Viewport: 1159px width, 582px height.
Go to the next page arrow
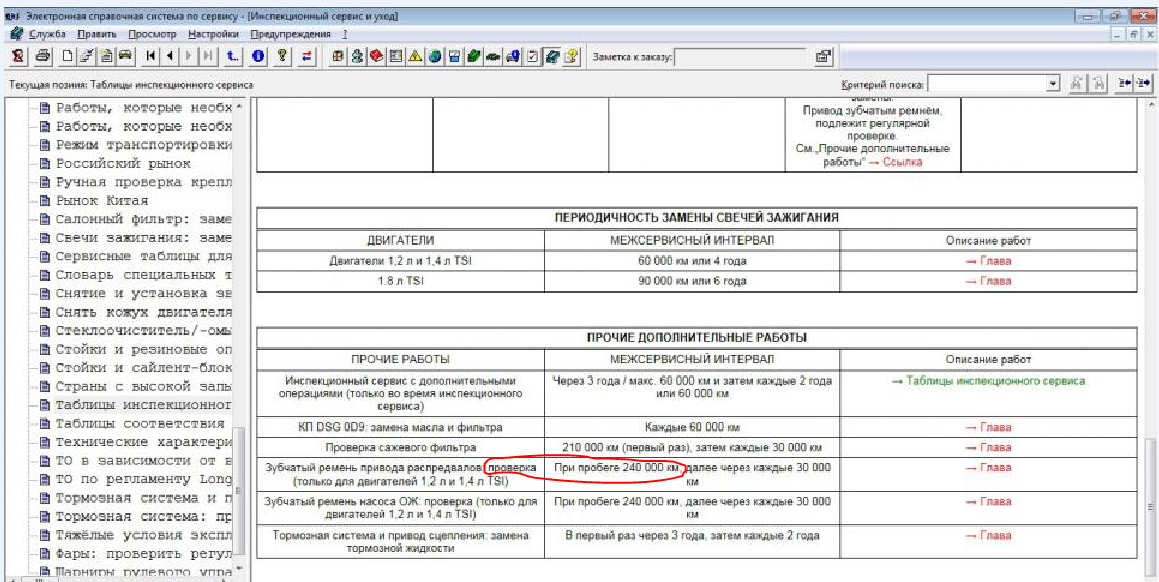(189, 57)
